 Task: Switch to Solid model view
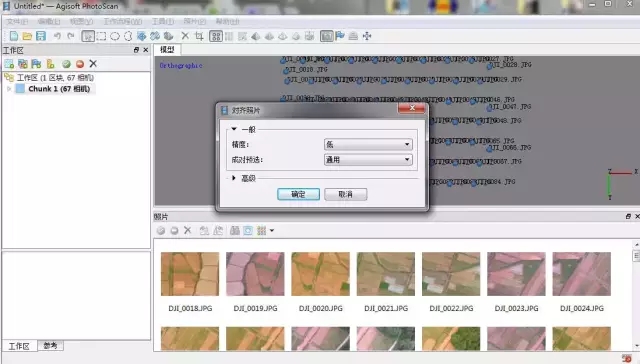[x=269, y=36]
